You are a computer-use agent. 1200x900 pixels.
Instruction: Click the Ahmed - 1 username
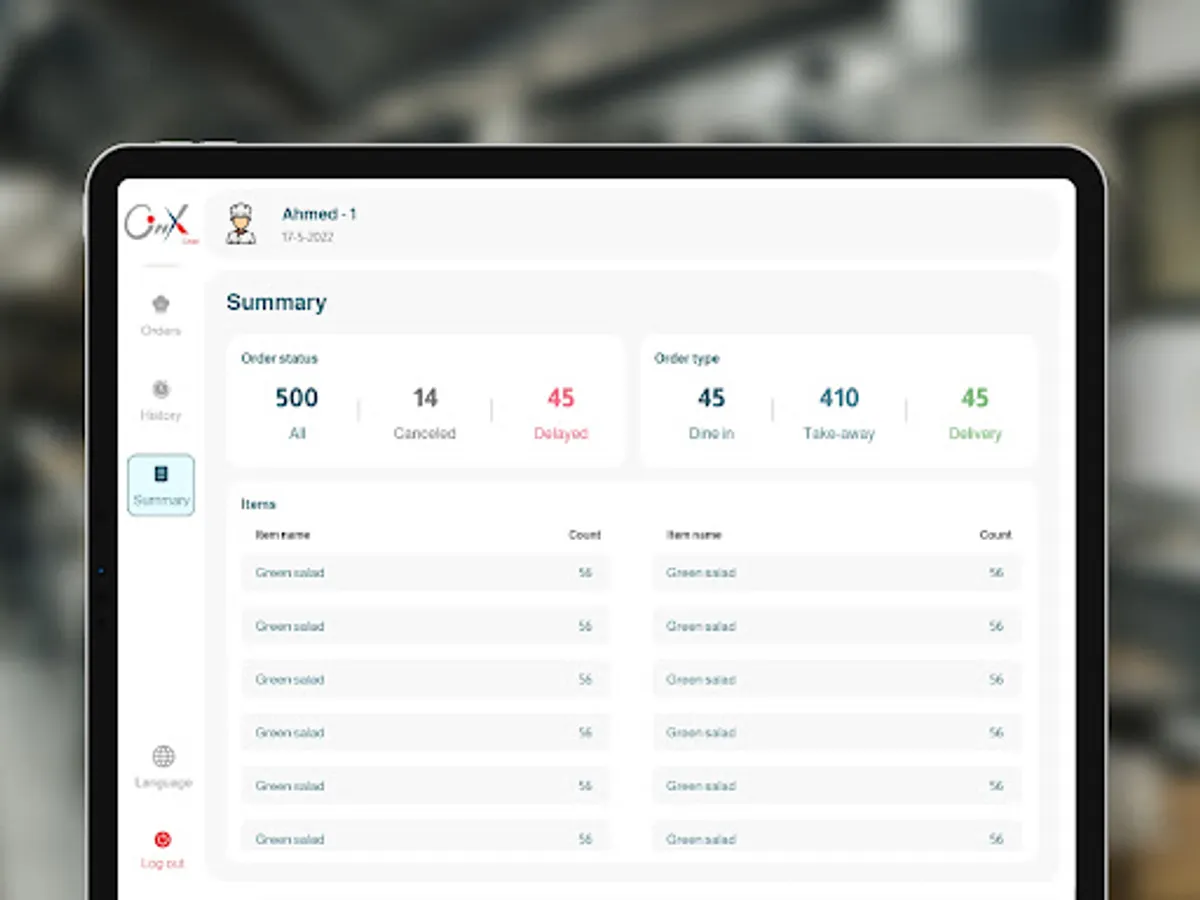[319, 214]
